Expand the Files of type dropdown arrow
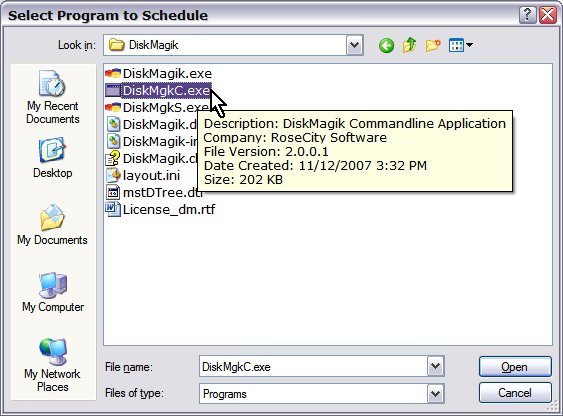 (436, 393)
